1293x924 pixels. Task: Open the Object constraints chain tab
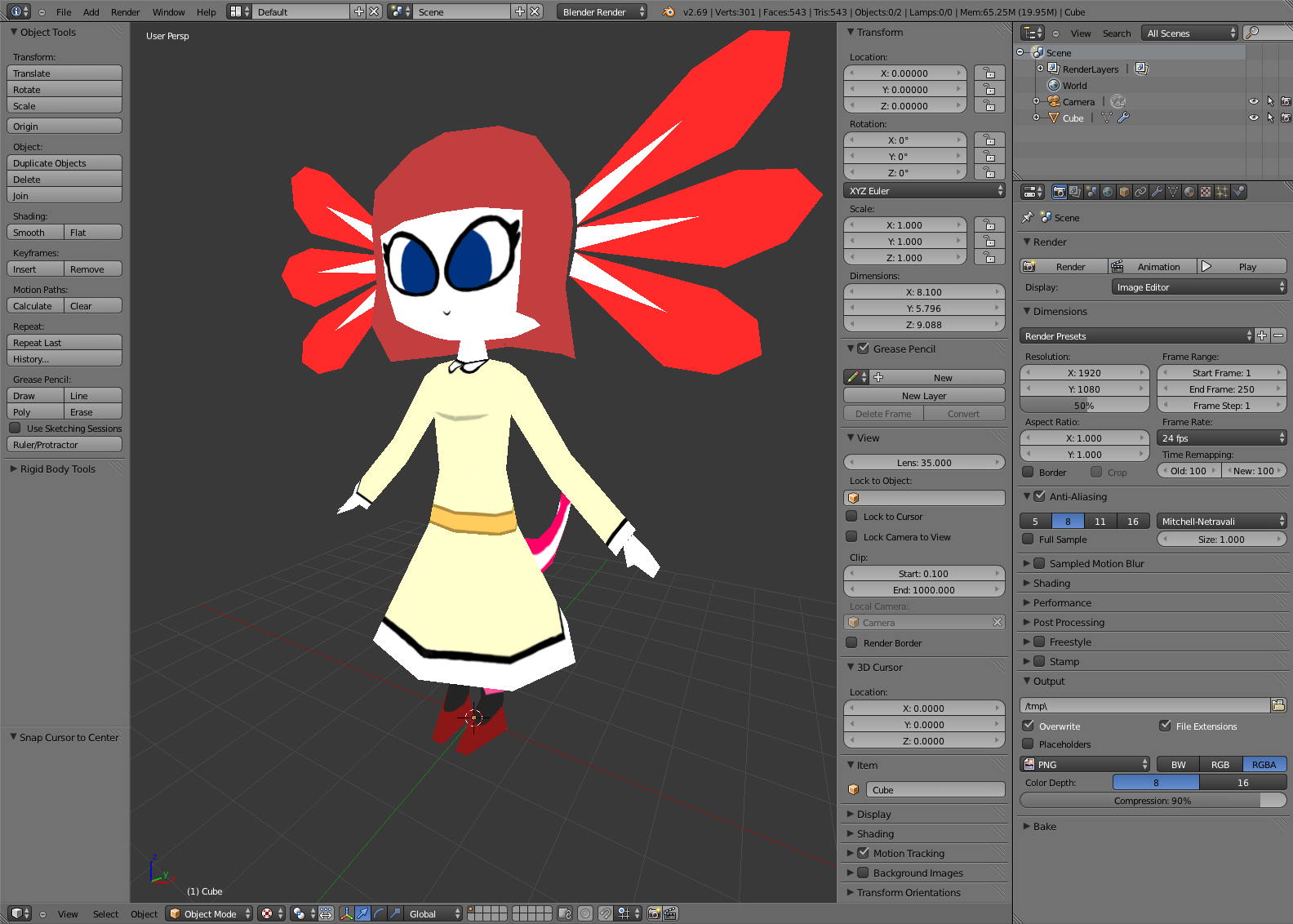pos(1140,192)
